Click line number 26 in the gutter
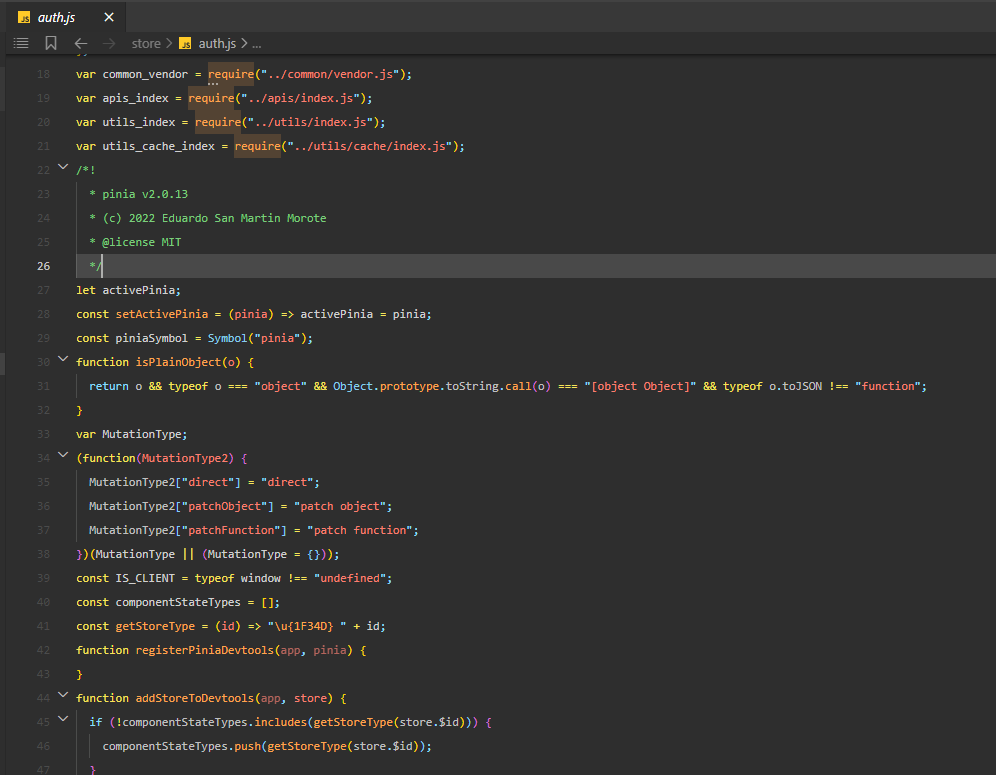This screenshot has width=996, height=775. [x=43, y=266]
